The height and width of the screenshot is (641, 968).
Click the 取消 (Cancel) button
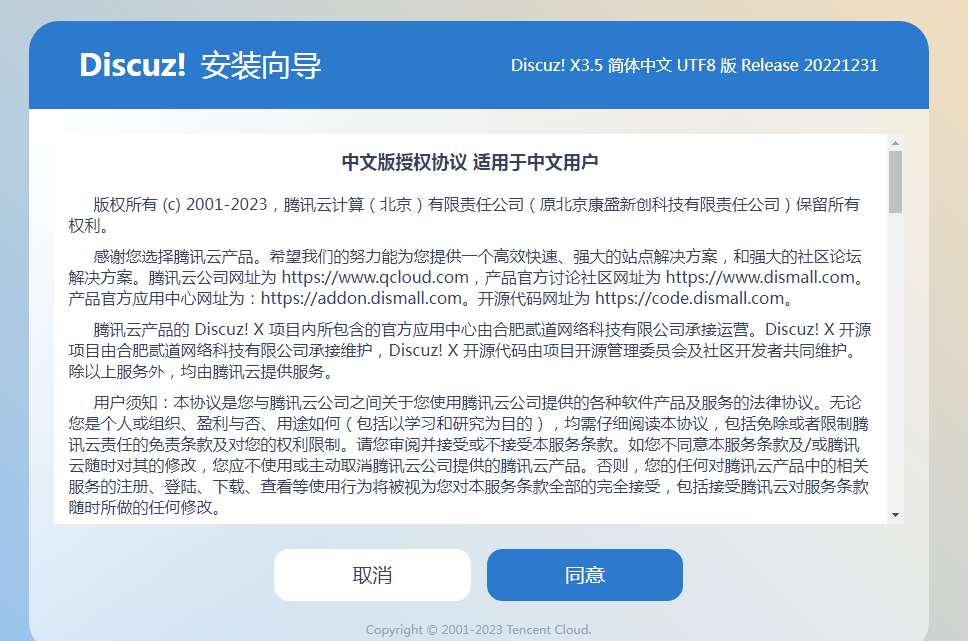[x=372, y=575]
